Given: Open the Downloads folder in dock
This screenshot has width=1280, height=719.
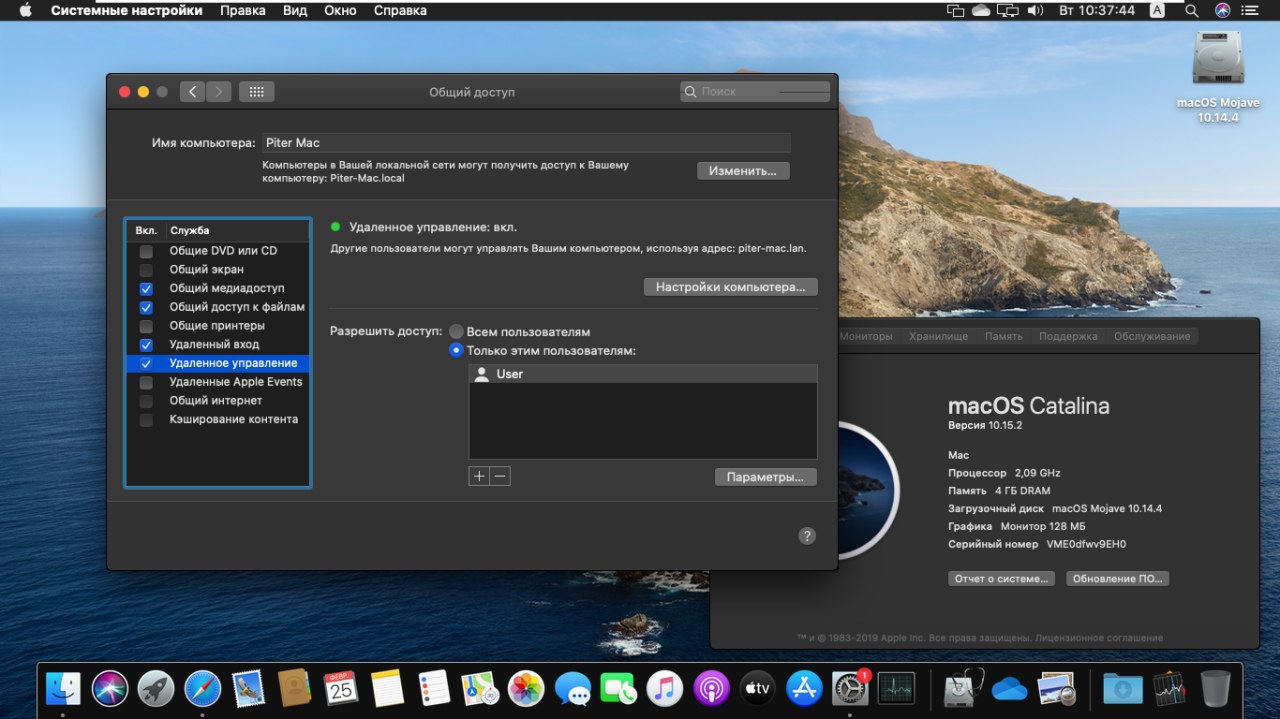Looking at the screenshot, I should pos(1123,688).
